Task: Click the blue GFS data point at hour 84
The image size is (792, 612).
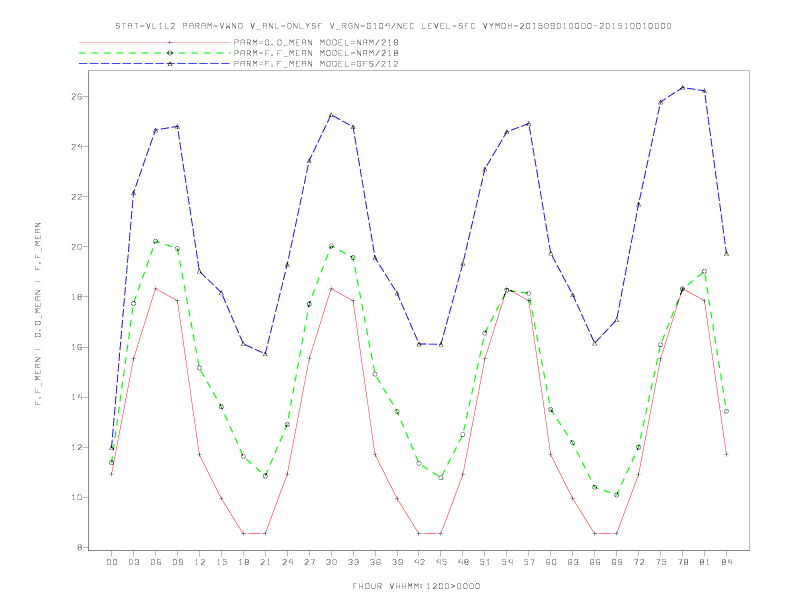Action: pyautogui.click(x=726, y=253)
